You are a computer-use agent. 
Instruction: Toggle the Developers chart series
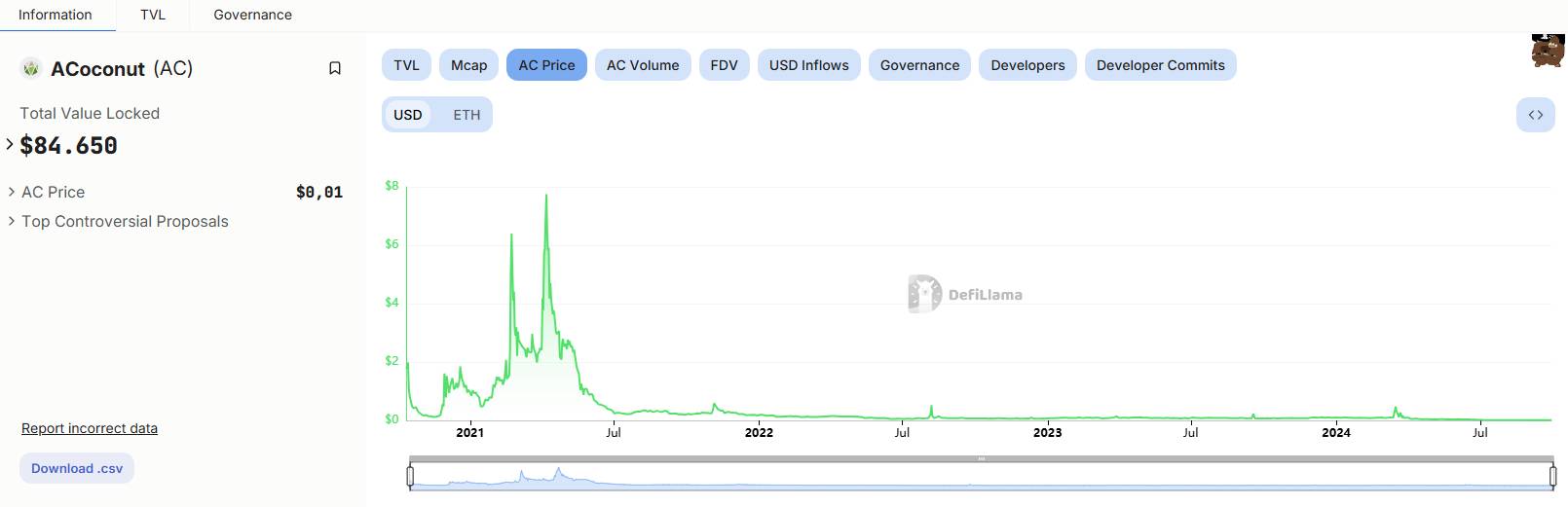tap(1027, 65)
